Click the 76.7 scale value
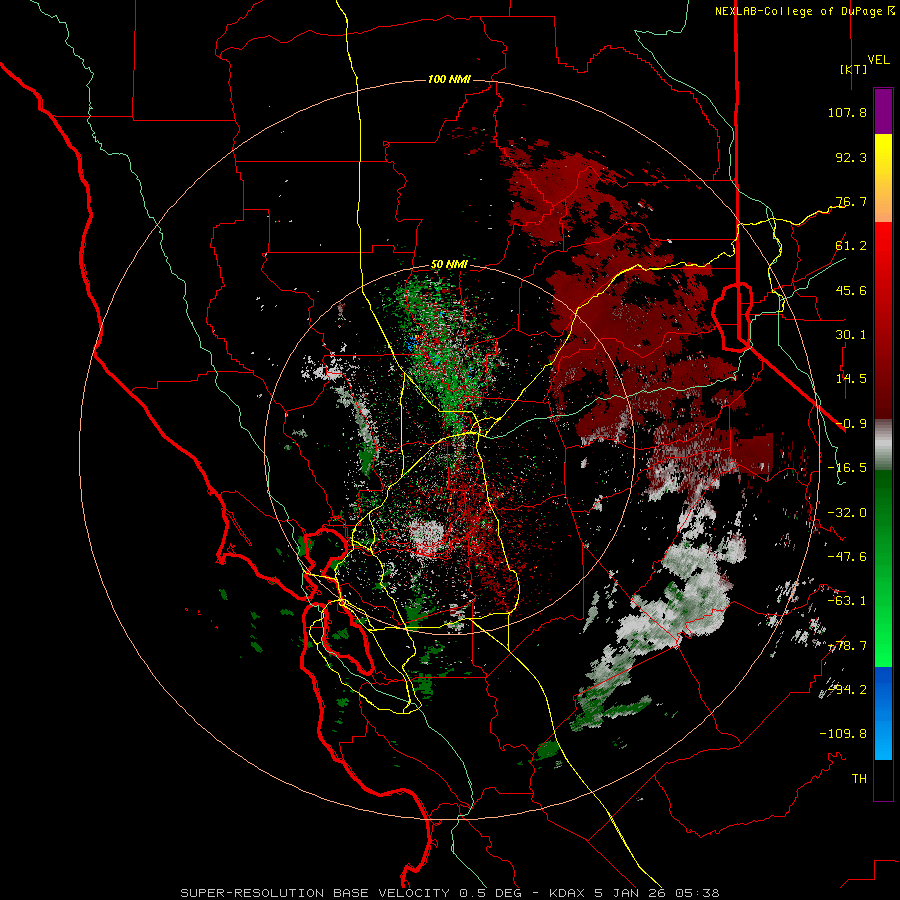The height and width of the screenshot is (900, 900). click(x=851, y=201)
